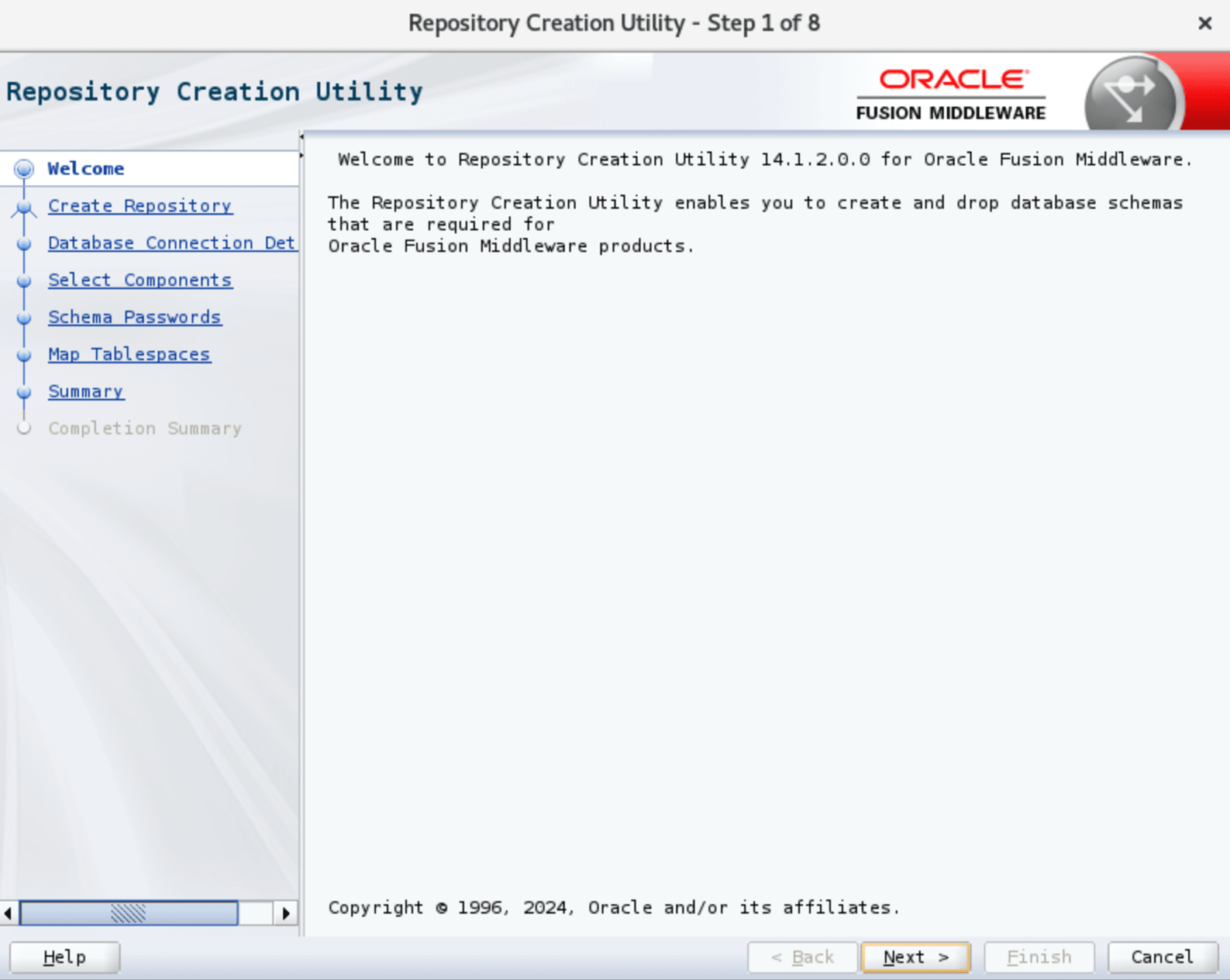Viewport: 1230px width, 980px height.
Task: Click the Completion Summary step circle icon
Action: pyautogui.click(x=24, y=428)
